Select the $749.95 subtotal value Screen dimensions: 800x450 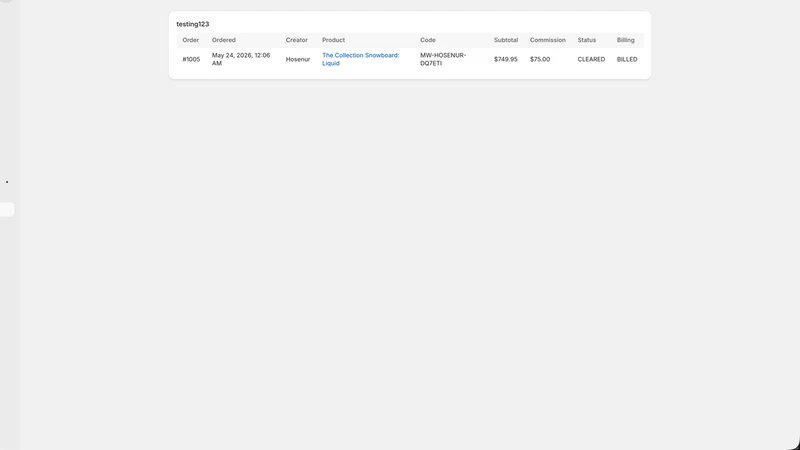point(506,59)
